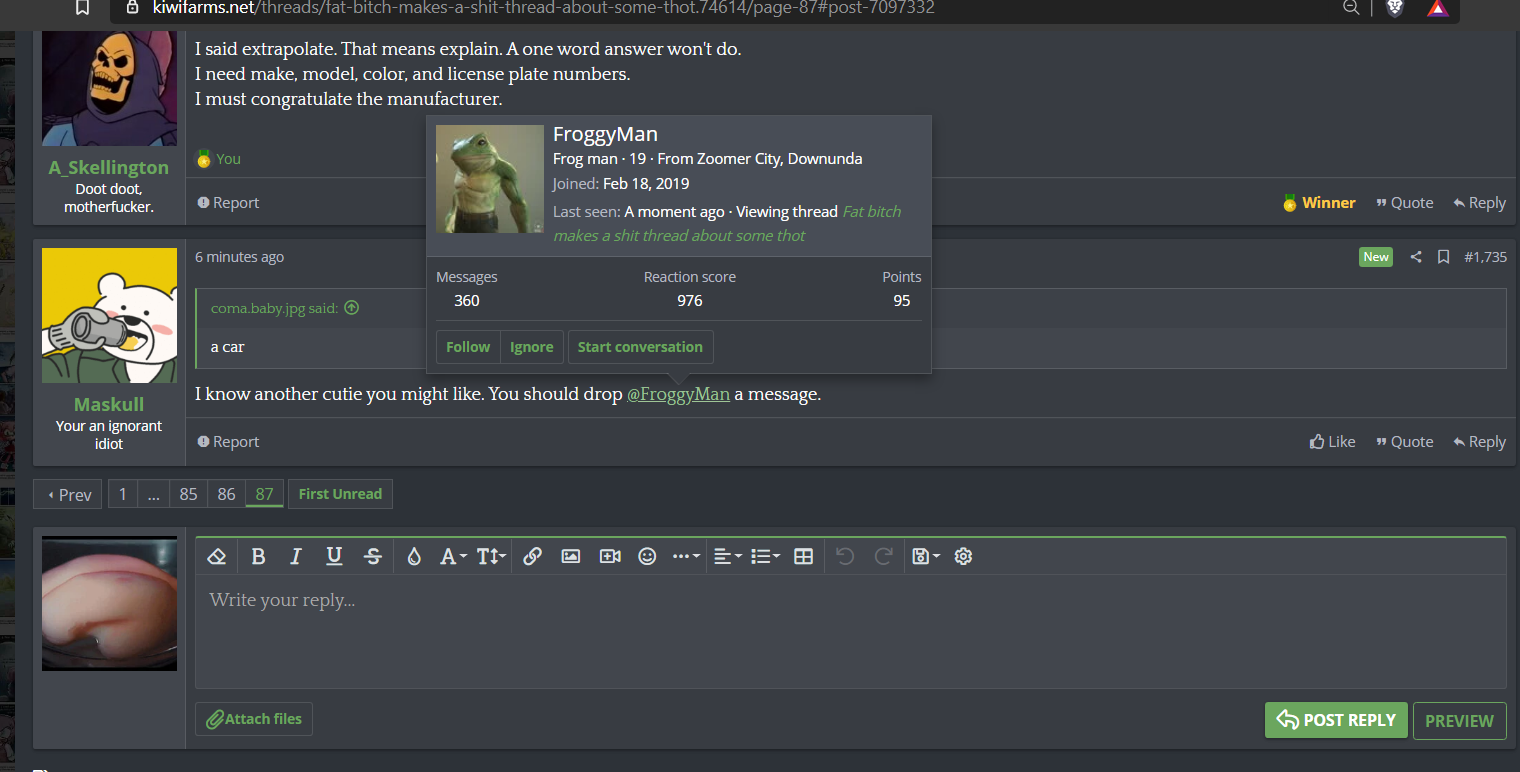Viewport: 1520px width, 772px height.
Task: Reply to Maskull's post
Action: (x=1479, y=442)
